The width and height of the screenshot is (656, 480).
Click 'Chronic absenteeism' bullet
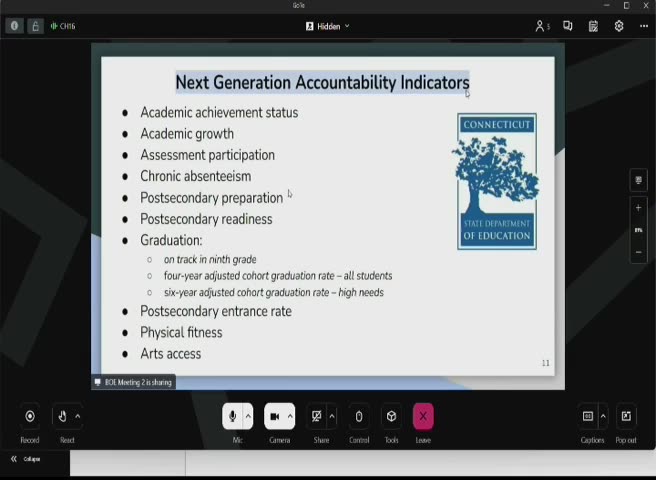196,176
